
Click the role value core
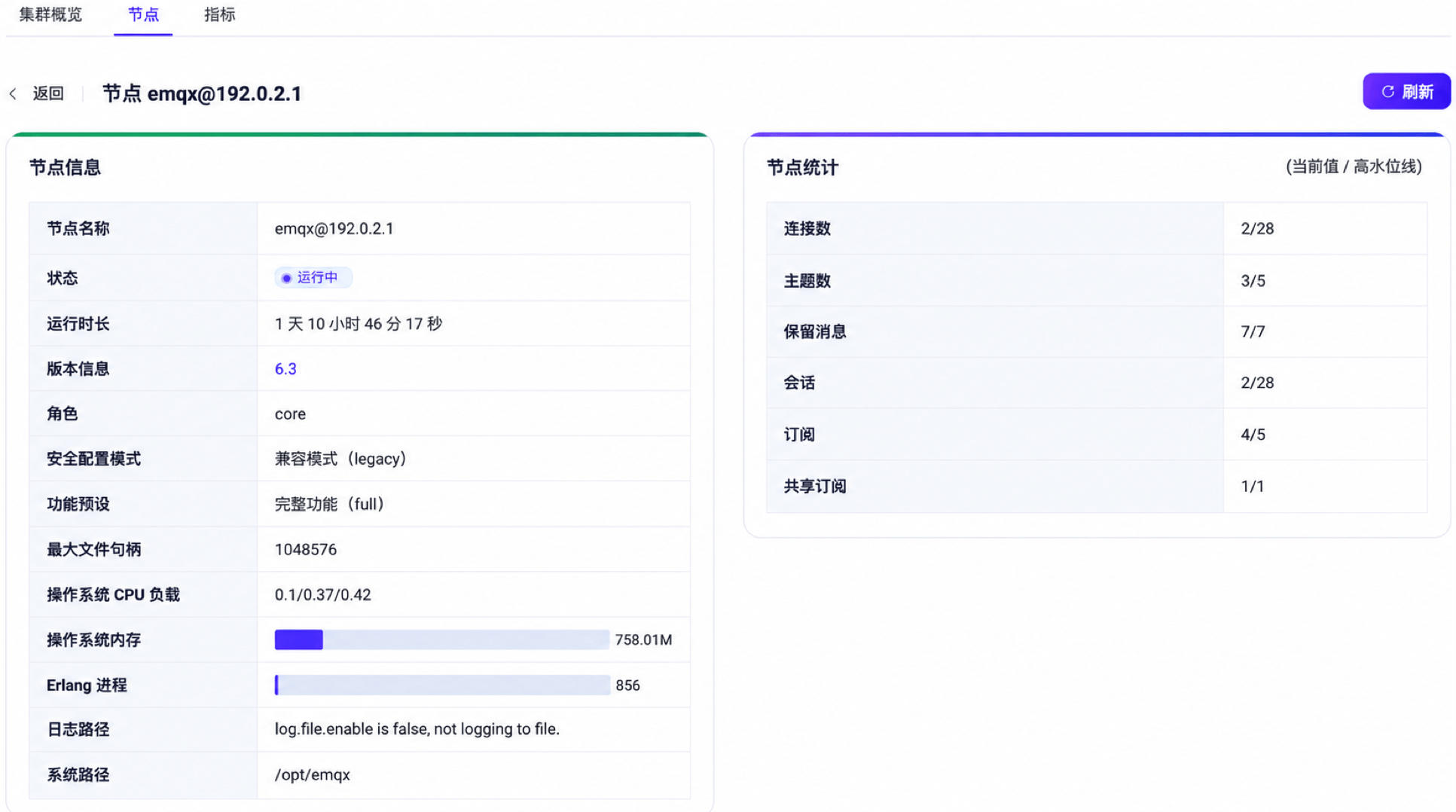coord(290,414)
